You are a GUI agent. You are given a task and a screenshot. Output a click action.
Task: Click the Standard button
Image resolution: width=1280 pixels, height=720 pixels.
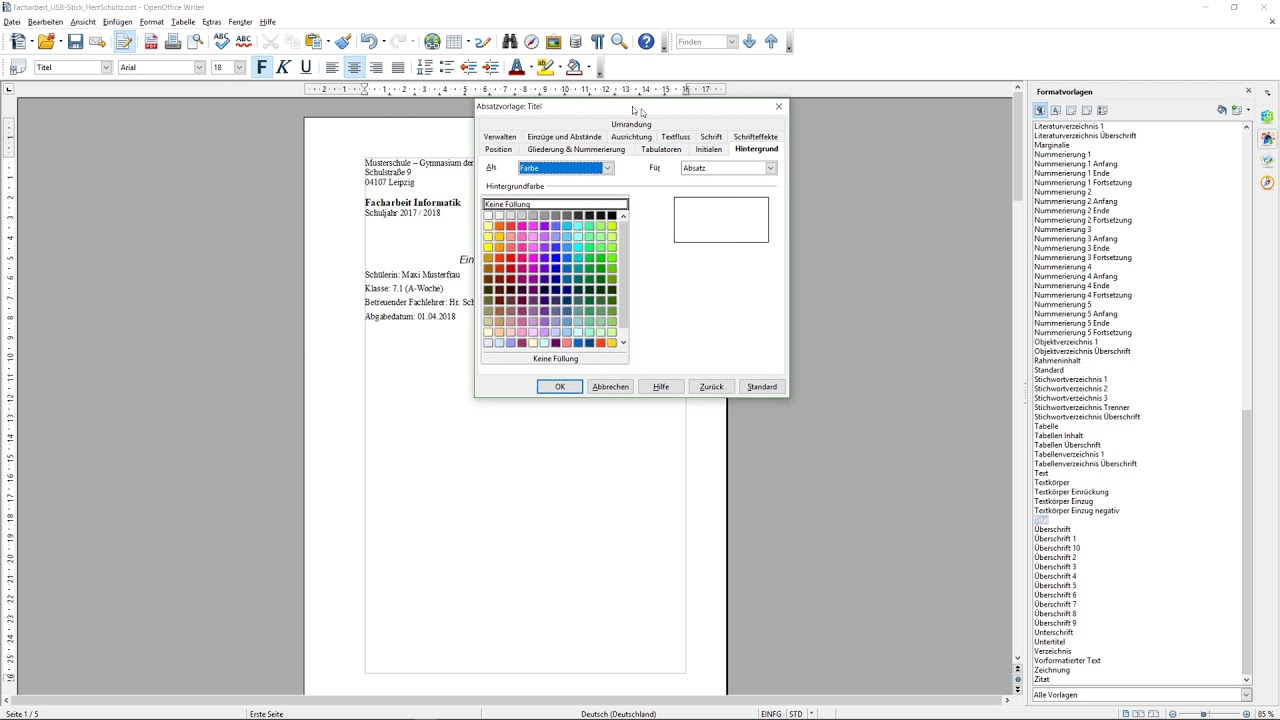(762, 387)
